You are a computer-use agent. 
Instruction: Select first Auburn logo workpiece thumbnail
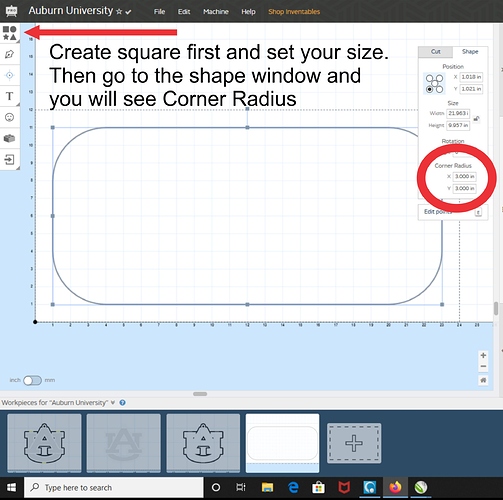coord(44,443)
